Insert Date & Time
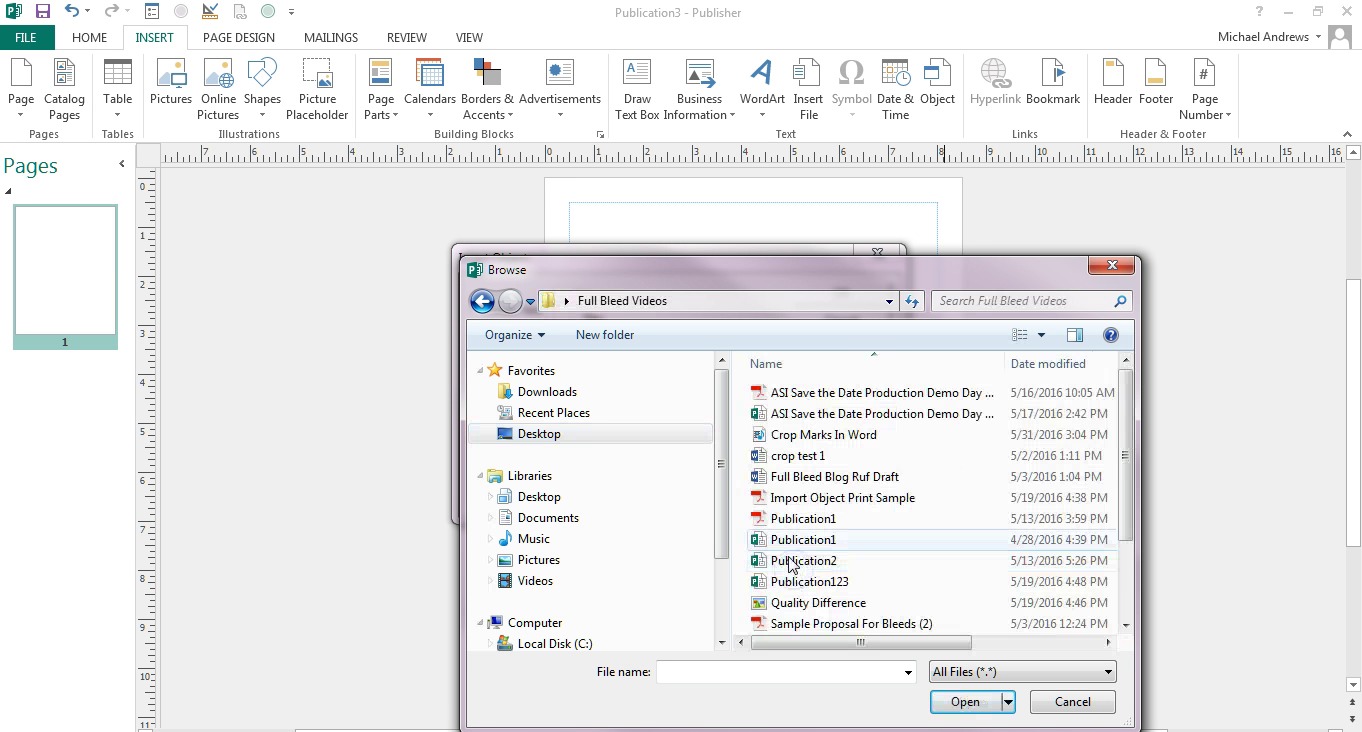 coord(895,90)
